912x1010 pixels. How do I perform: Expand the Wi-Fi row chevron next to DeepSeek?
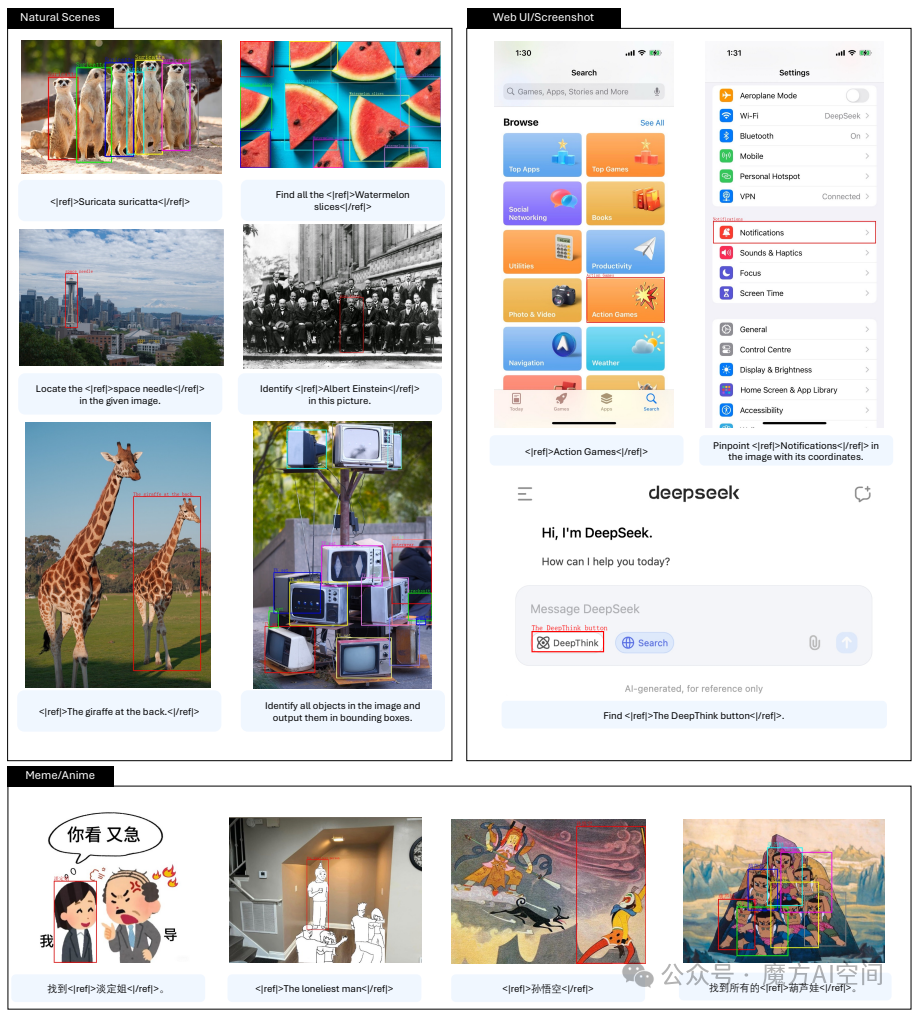867,116
